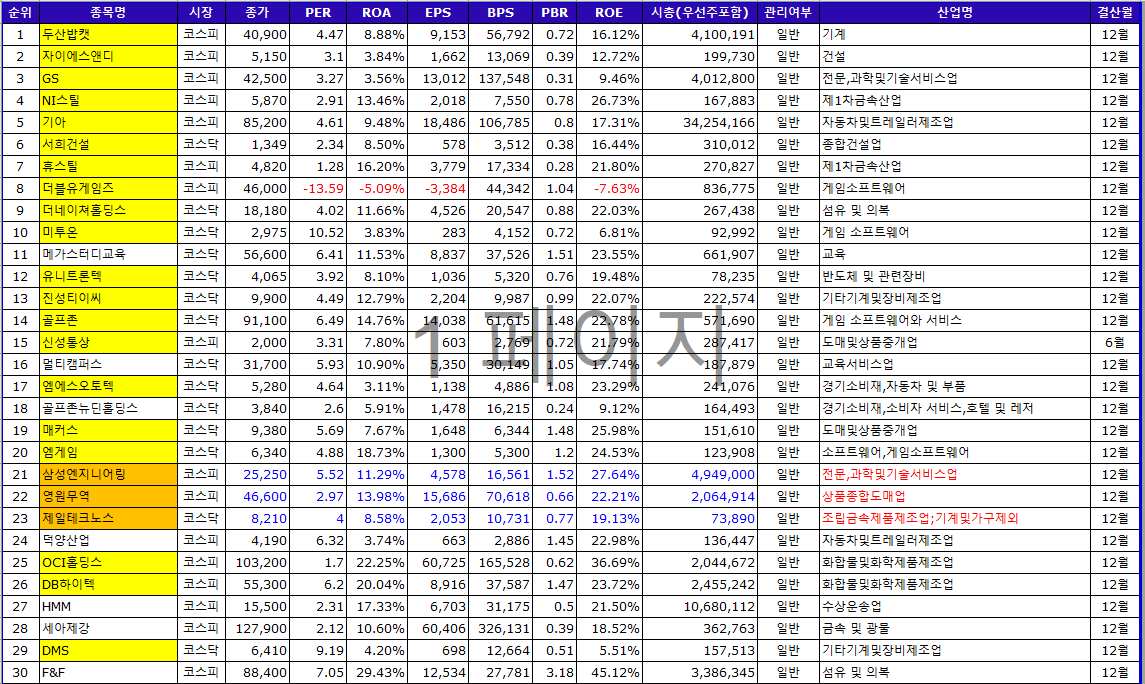Select the 진성티이씨 stock name cell
The image size is (1145, 684).
pyautogui.click(x=108, y=298)
